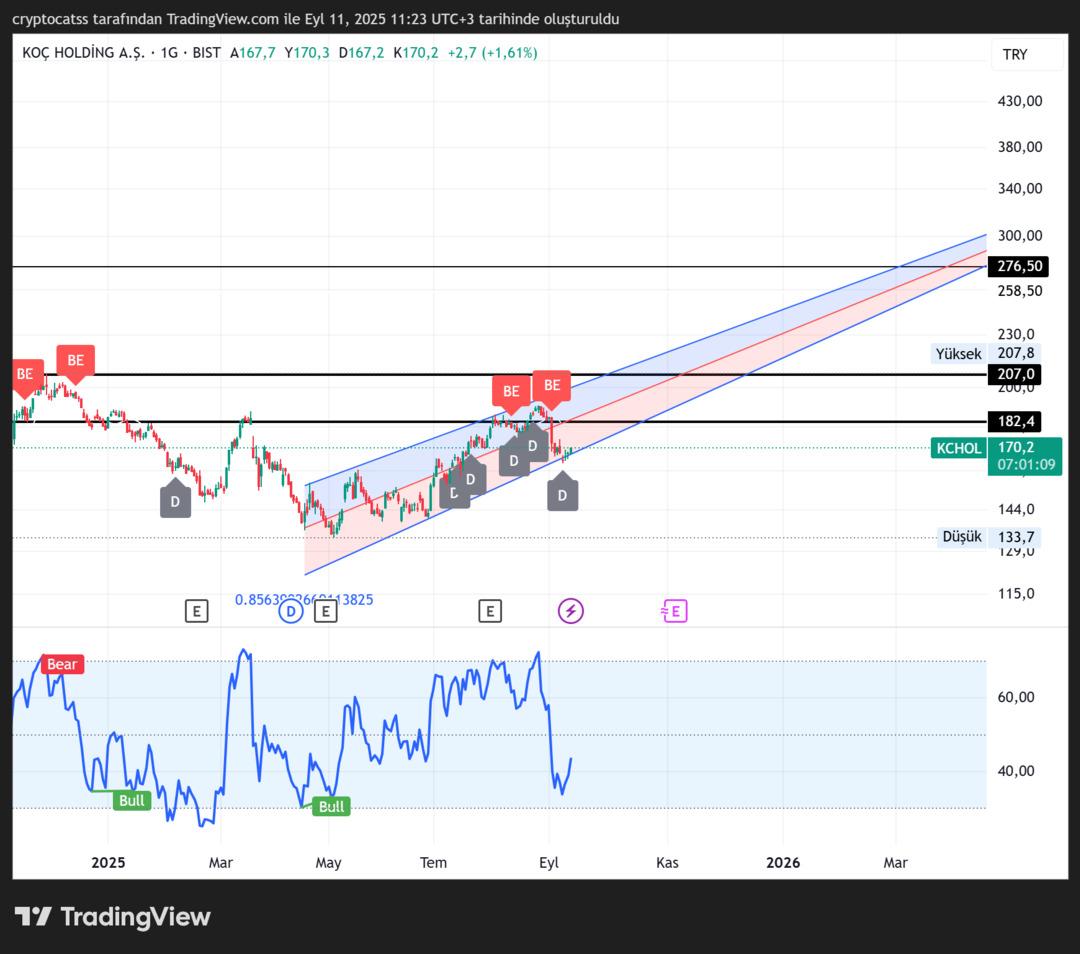Image resolution: width=1080 pixels, height=954 pixels.
Task: Click the bold 2025 time axis label
Action: click(108, 862)
